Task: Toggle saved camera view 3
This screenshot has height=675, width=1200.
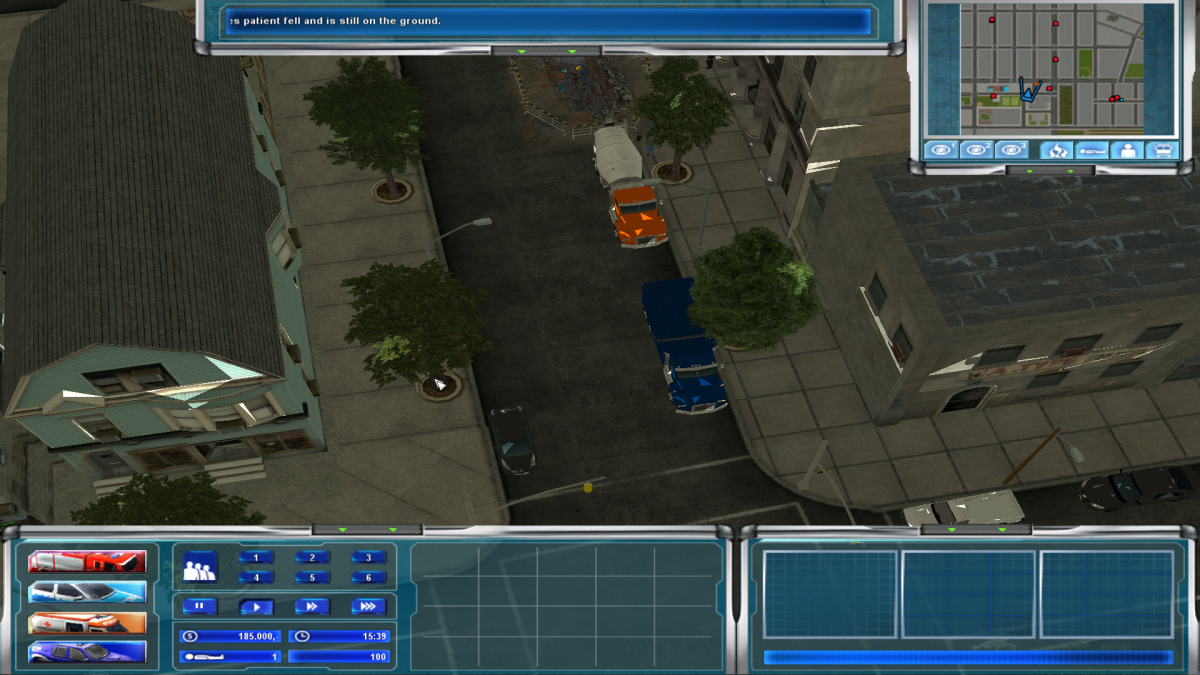Action: pyautogui.click(x=1012, y=151)
